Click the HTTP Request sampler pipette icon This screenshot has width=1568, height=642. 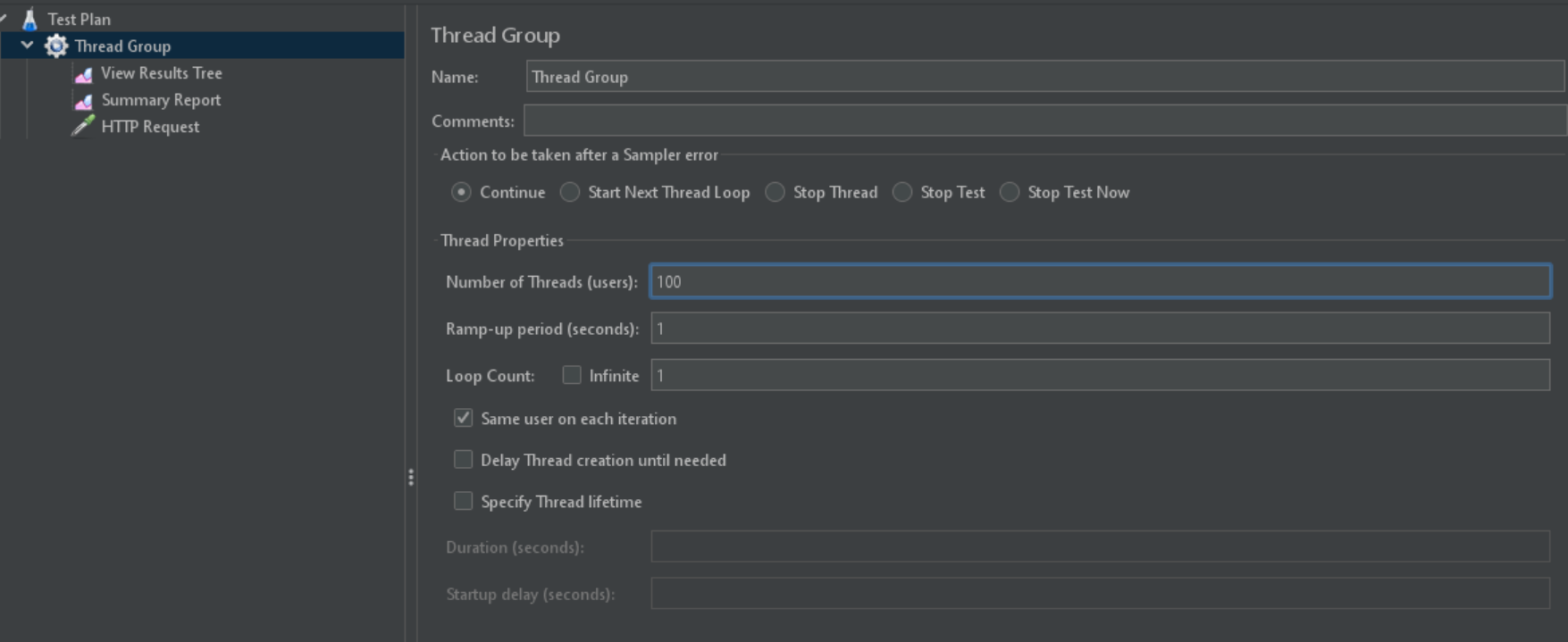point(83,127)
